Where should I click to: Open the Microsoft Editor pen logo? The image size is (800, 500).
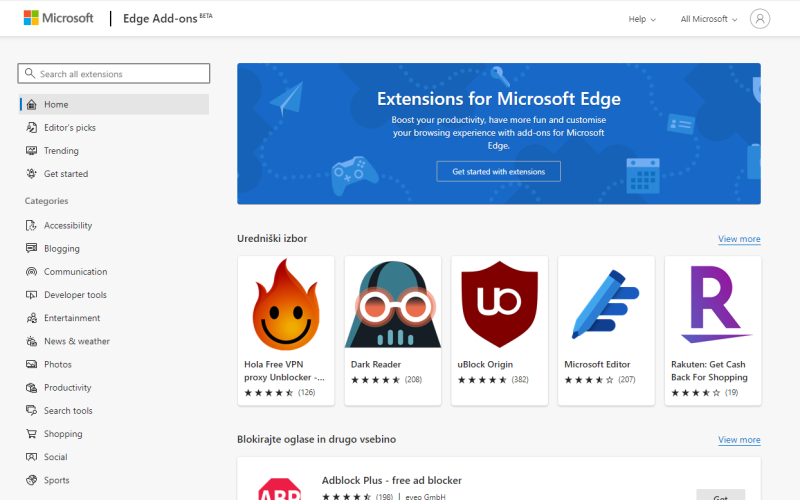click(x=606, y=305)
